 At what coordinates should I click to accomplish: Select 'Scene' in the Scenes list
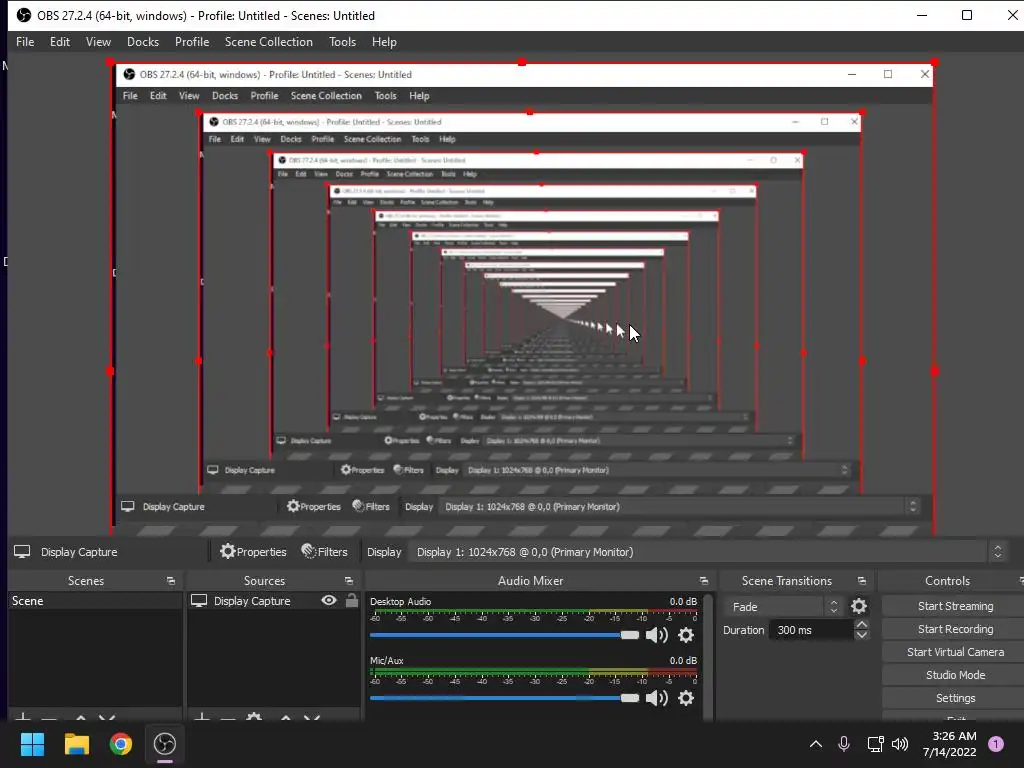[95, 601]
